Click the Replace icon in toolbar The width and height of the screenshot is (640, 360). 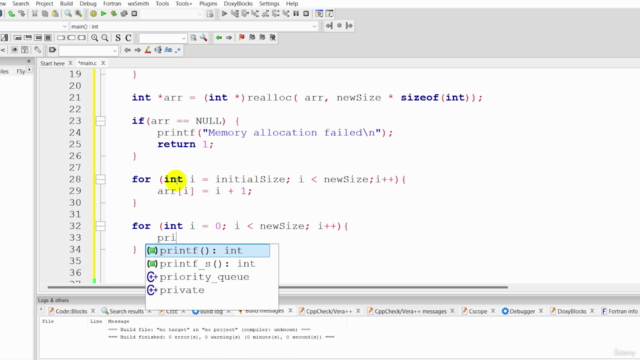point(78,14)
